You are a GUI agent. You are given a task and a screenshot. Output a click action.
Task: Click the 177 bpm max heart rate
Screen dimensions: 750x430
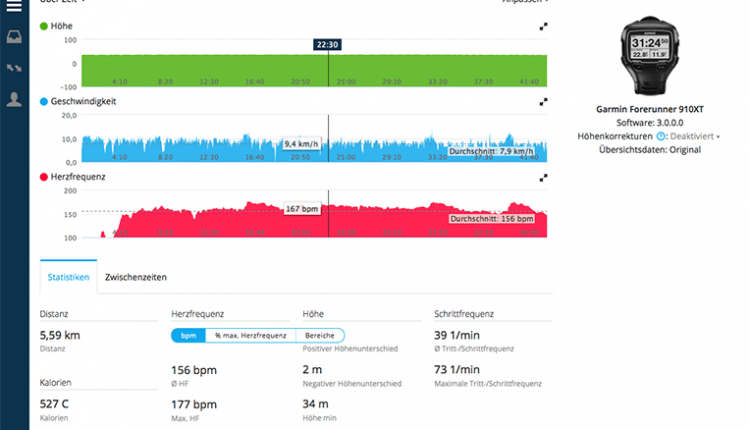click(x=194, y=405)
